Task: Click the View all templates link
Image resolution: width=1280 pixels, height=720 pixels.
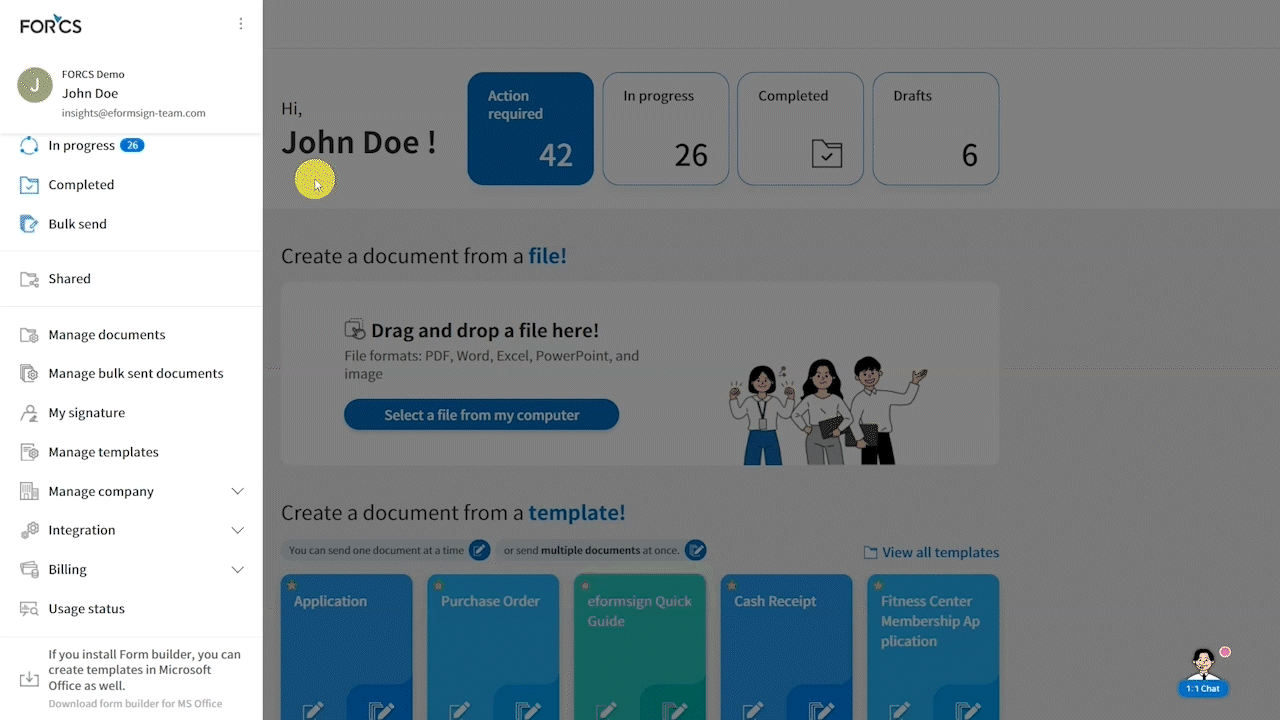Action: pos(931,553)
